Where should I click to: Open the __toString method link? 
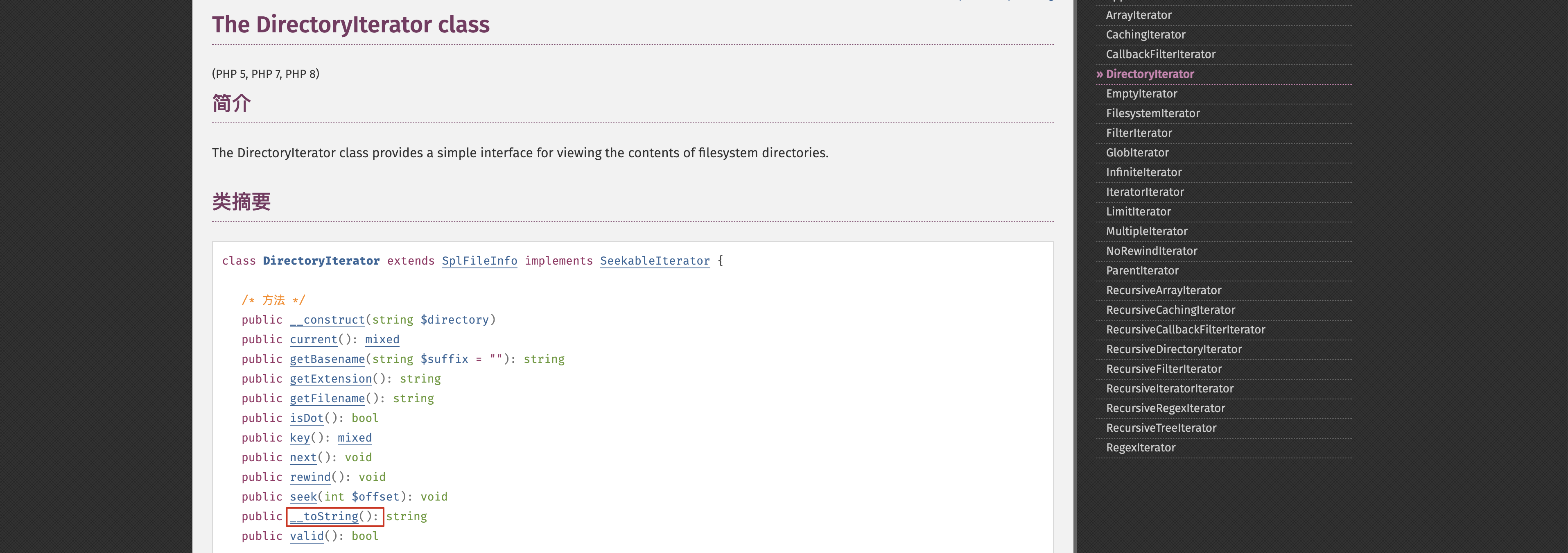324,517
